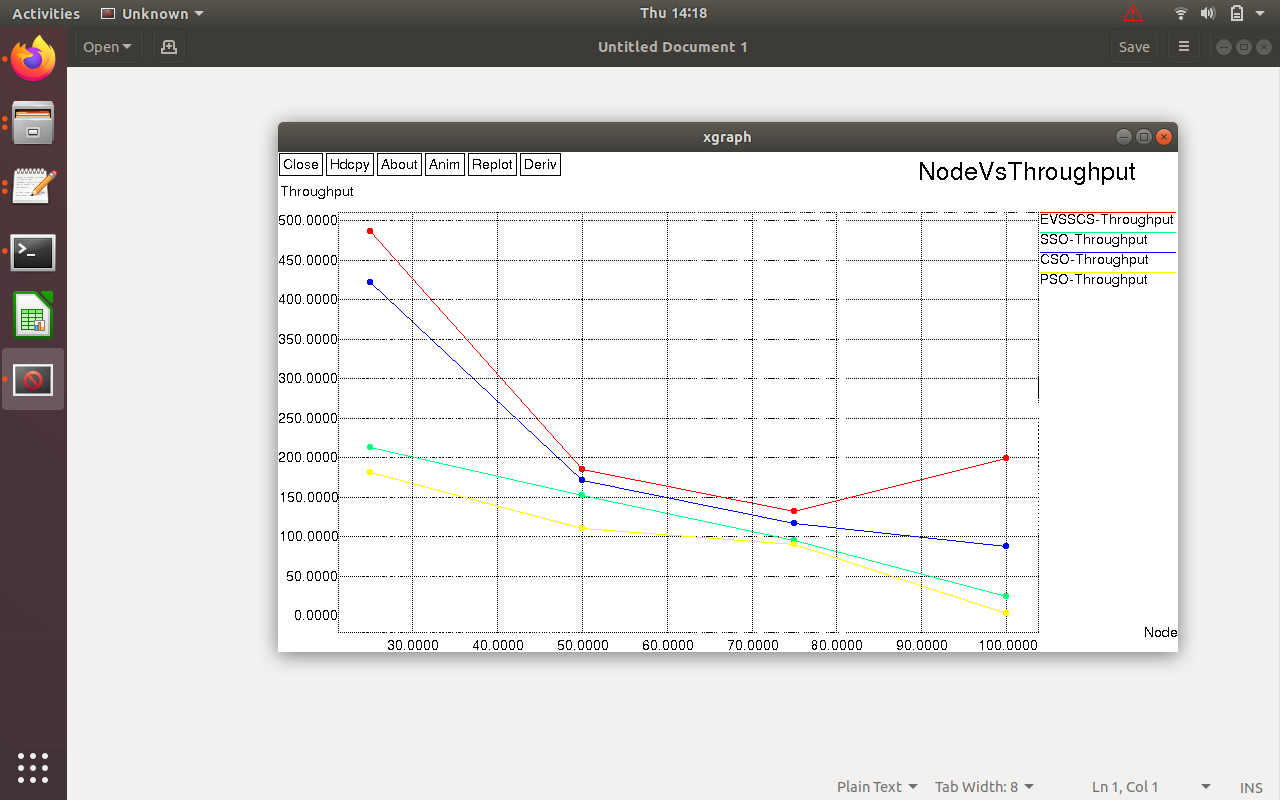Click the red EVSSCS data point at node 100
This screenshot has width=1280, height=800.
coord(1006,458)
